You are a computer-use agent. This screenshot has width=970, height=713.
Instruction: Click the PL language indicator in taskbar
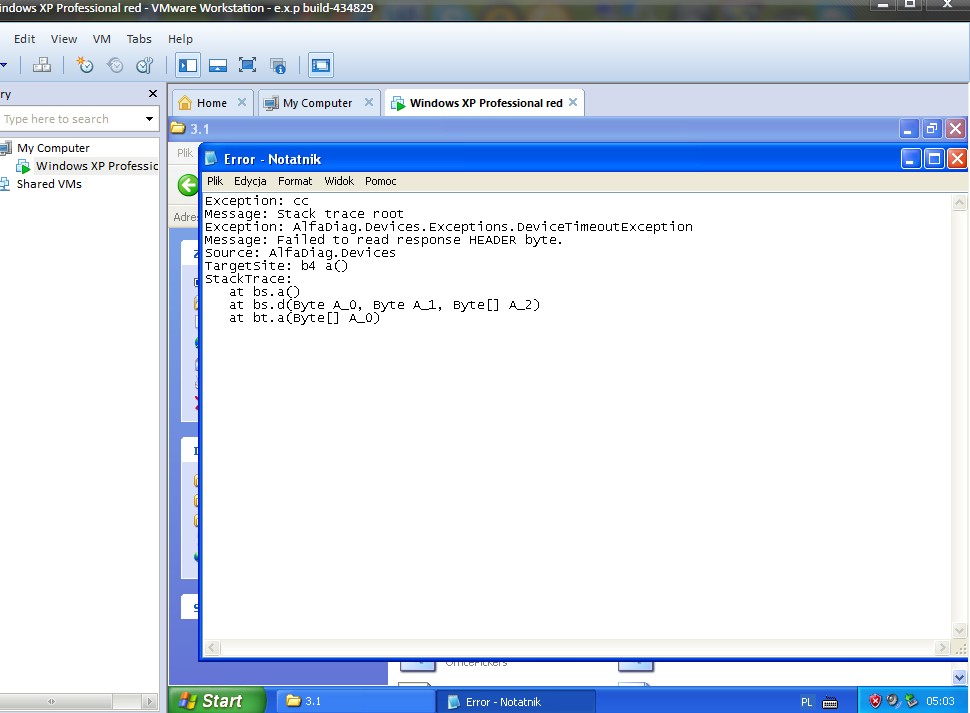coord(806,702)
